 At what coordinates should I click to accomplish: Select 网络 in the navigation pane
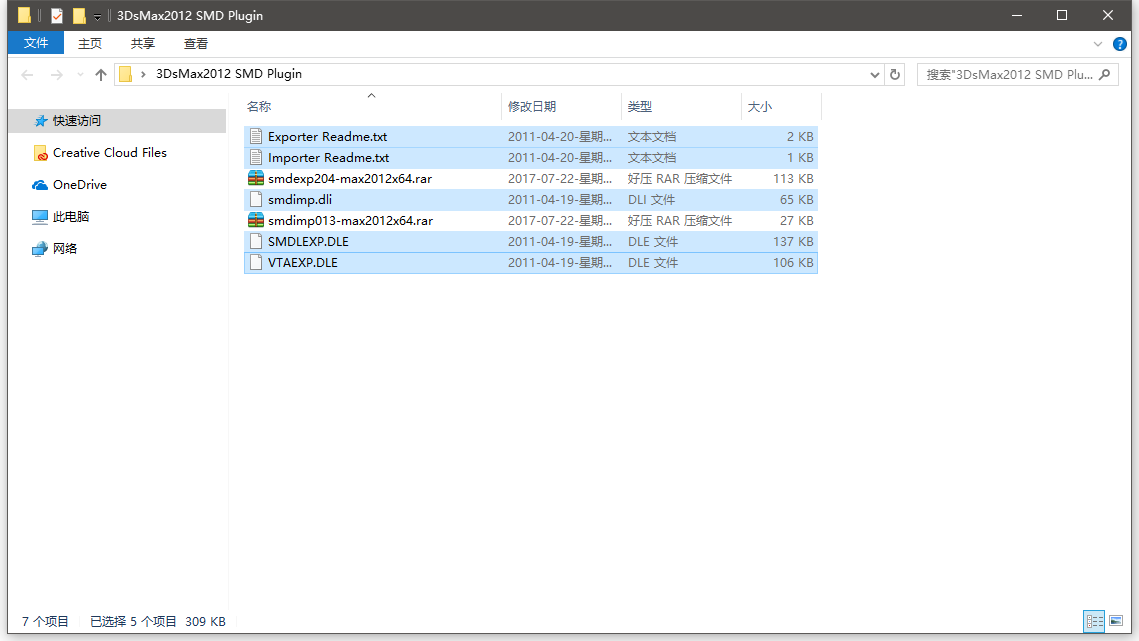pyautogui.click(x=65, y=249)
